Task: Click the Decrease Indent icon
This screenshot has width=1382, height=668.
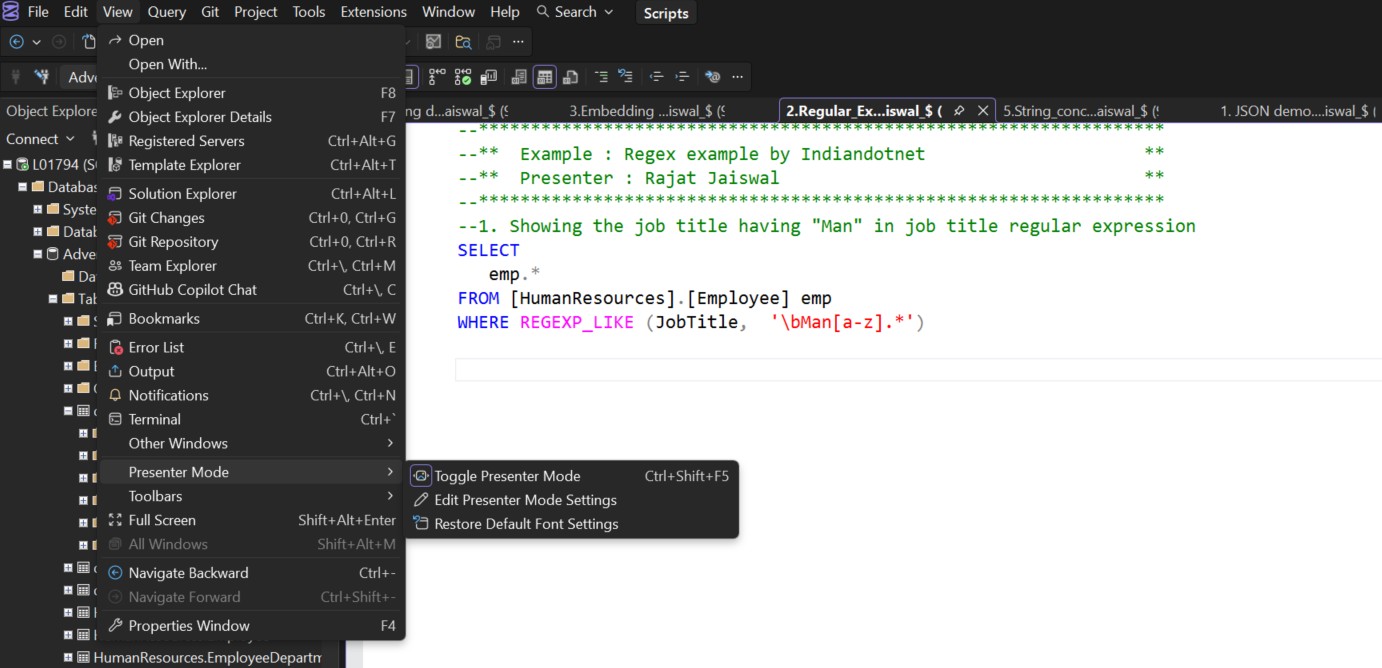Action: coord(657,77)
